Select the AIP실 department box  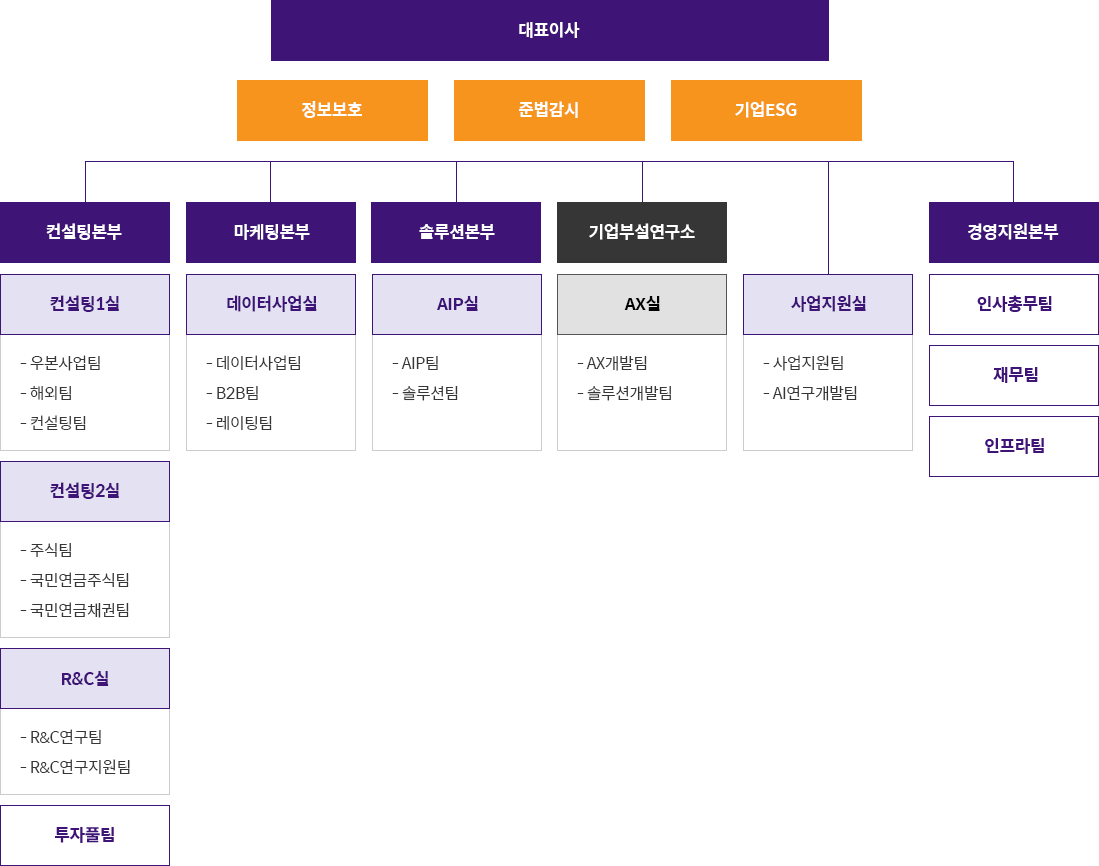(x=457, y=304)
